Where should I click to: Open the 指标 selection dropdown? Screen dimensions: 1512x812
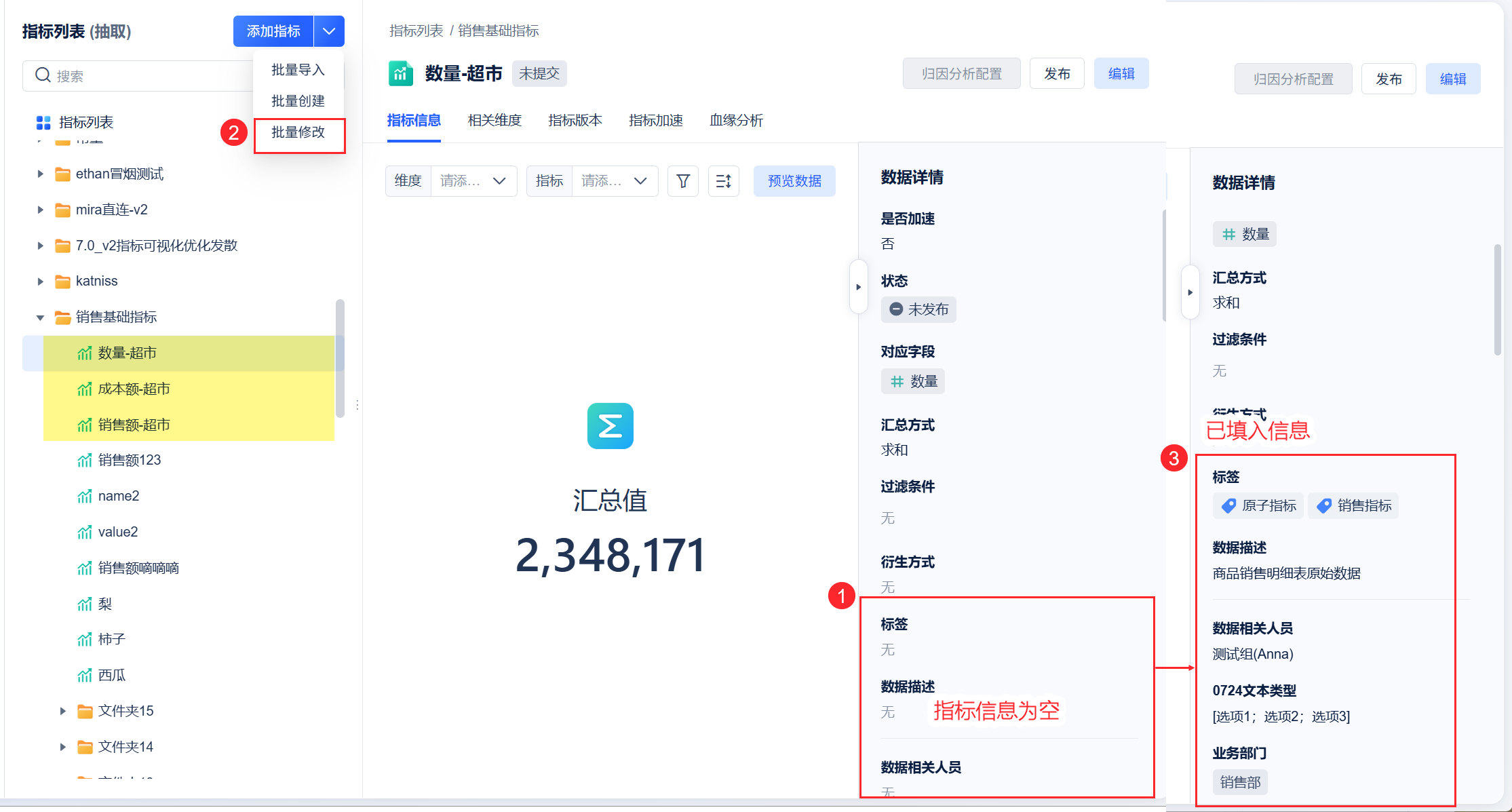(615, 181)
